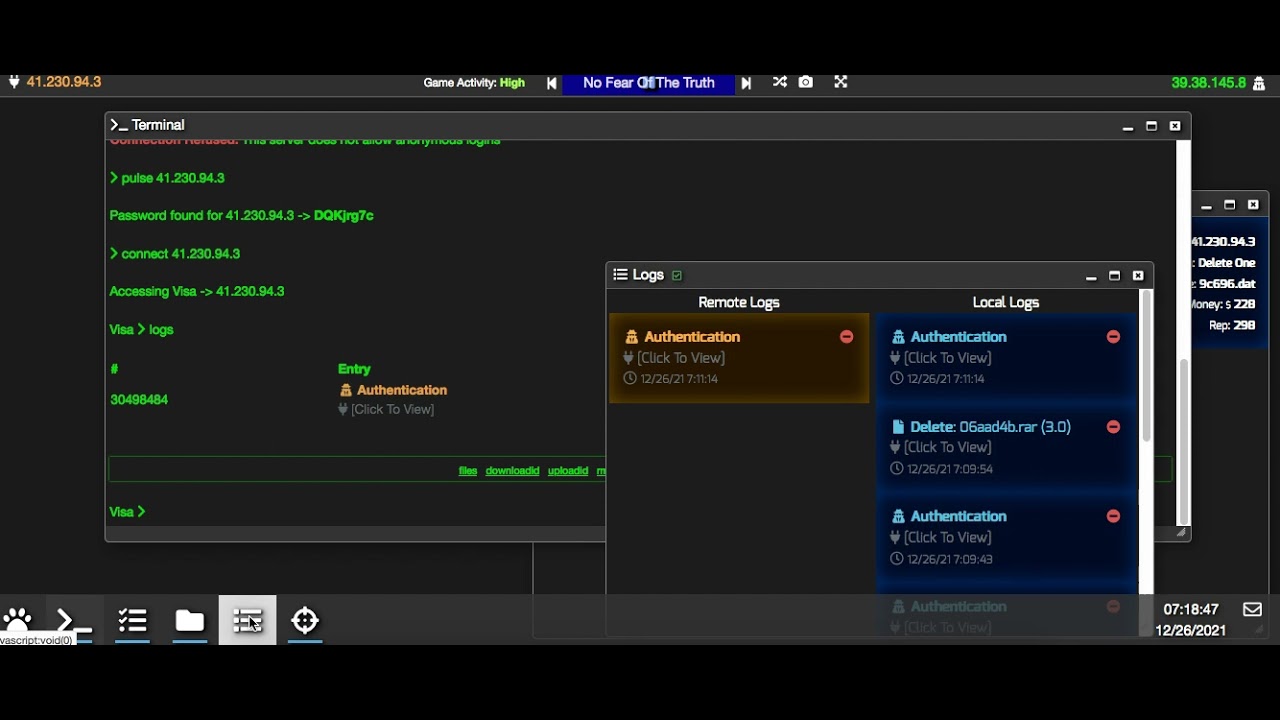Close the Terminal window

(x=1175, y=126)
